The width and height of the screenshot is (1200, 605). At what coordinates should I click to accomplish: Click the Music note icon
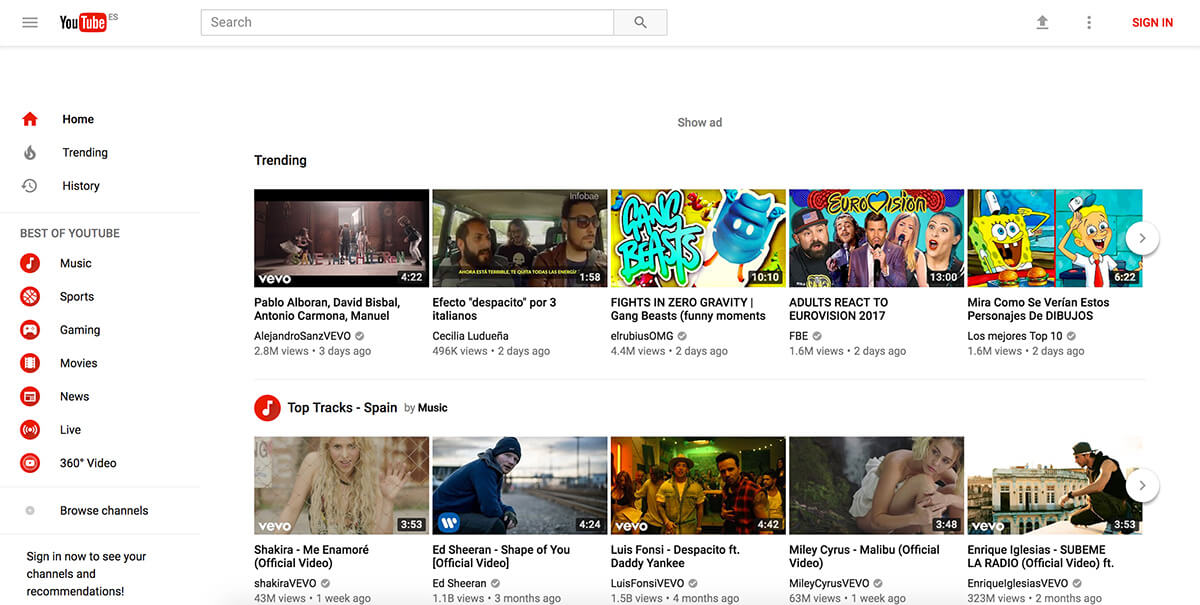pos(30,263)
